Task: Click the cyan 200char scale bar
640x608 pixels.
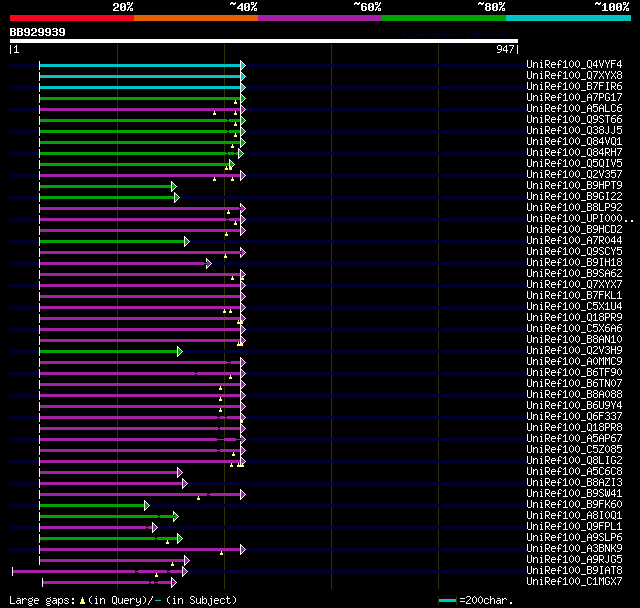Action: pyautogui.click(x=447, y=600)
